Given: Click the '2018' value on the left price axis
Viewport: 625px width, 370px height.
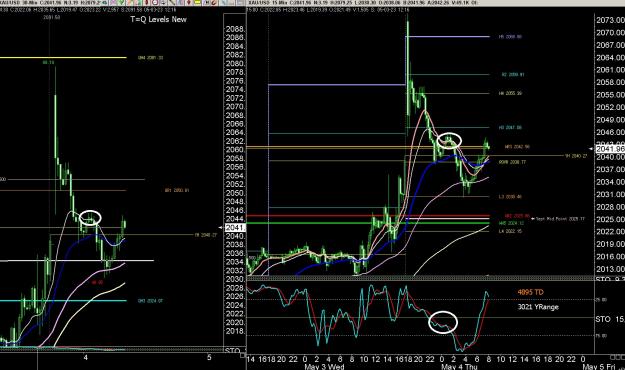Looking at the screenshot, I should [235, 331].
